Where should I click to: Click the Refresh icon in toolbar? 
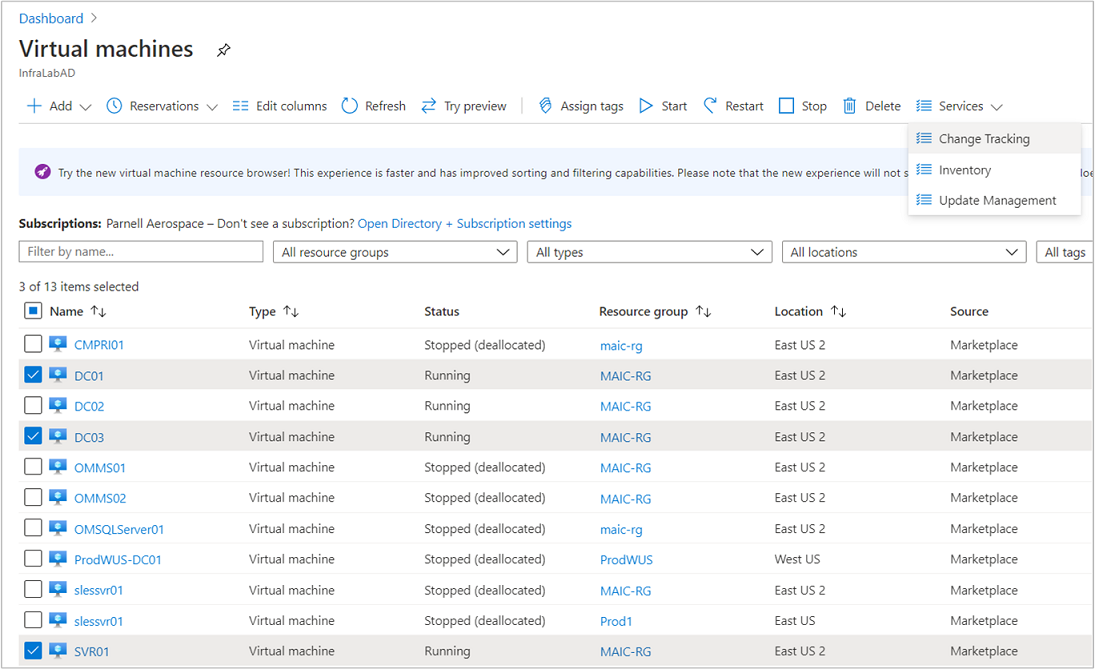click(350, 106)
